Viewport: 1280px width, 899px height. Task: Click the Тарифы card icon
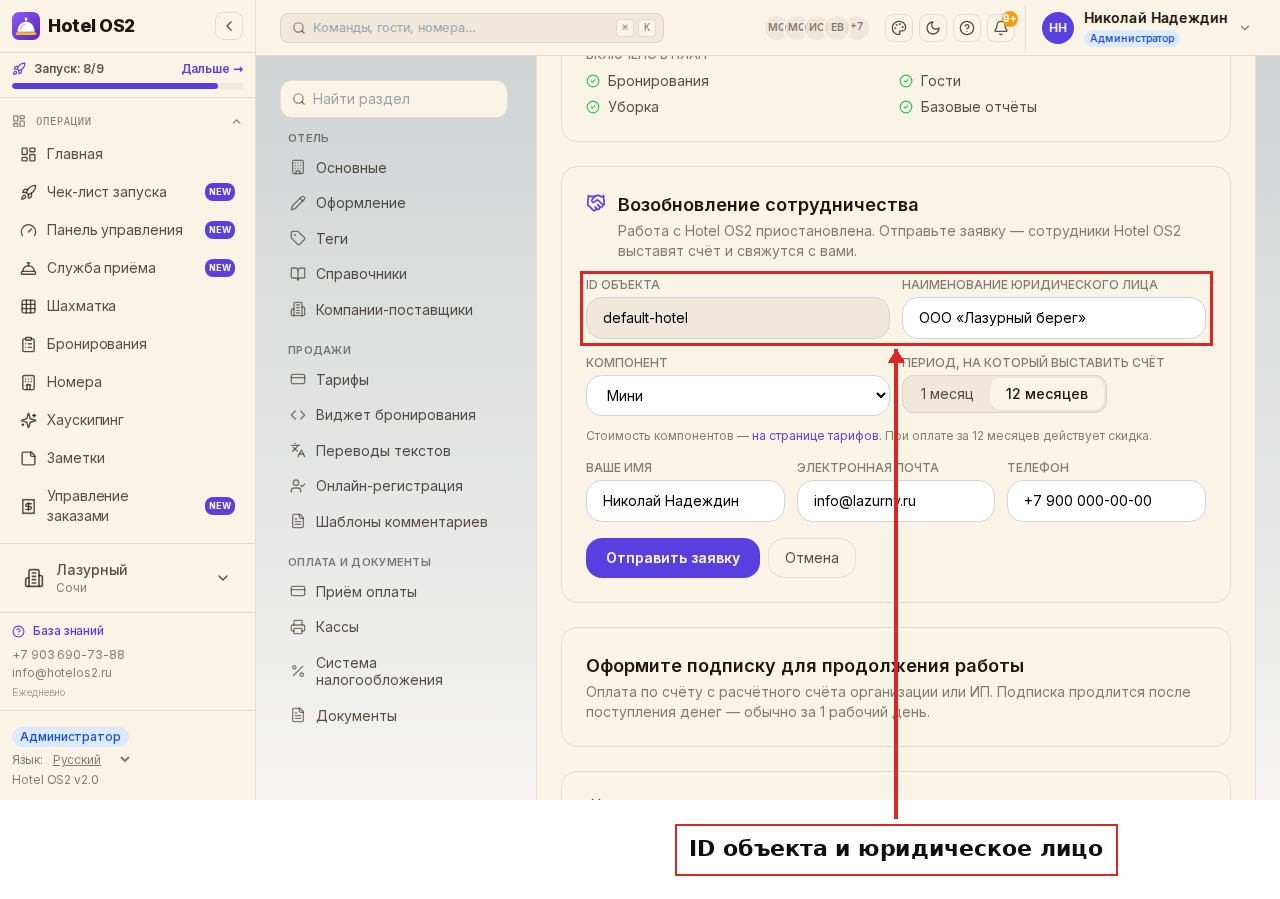point(298,380)
